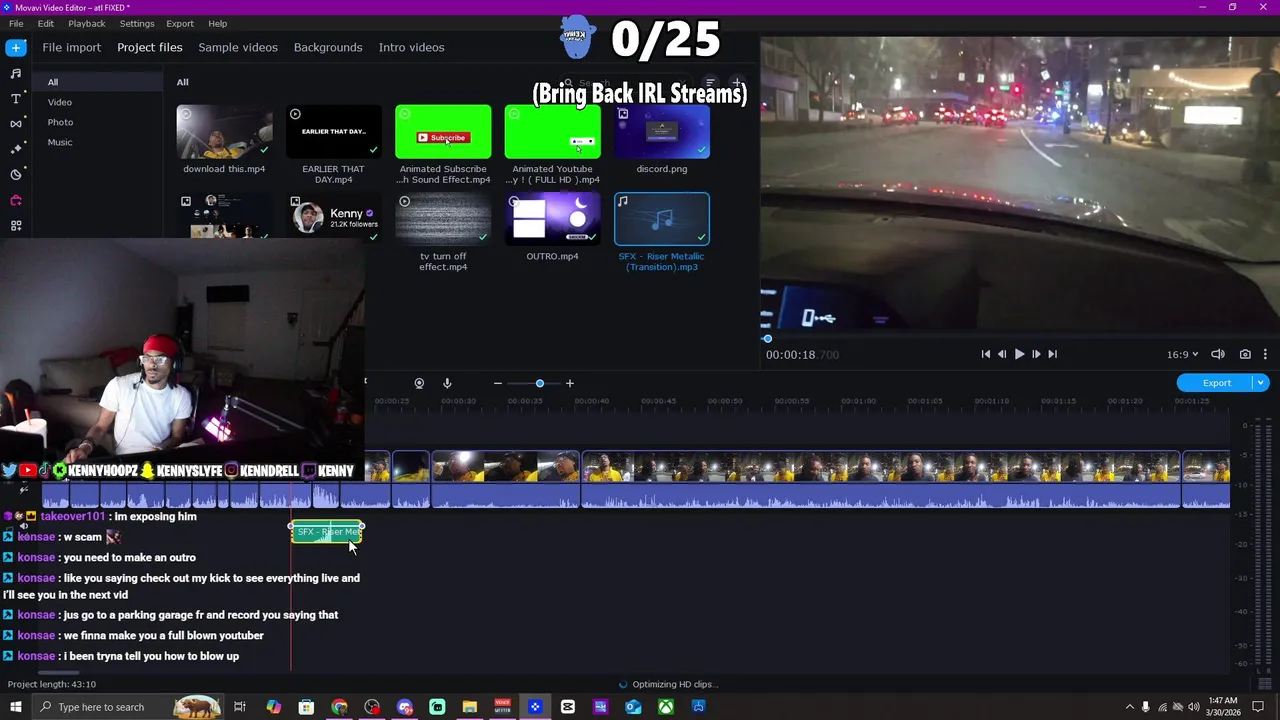
Task: Open the Audio panel music note icon
Action: tap(15, 73)
